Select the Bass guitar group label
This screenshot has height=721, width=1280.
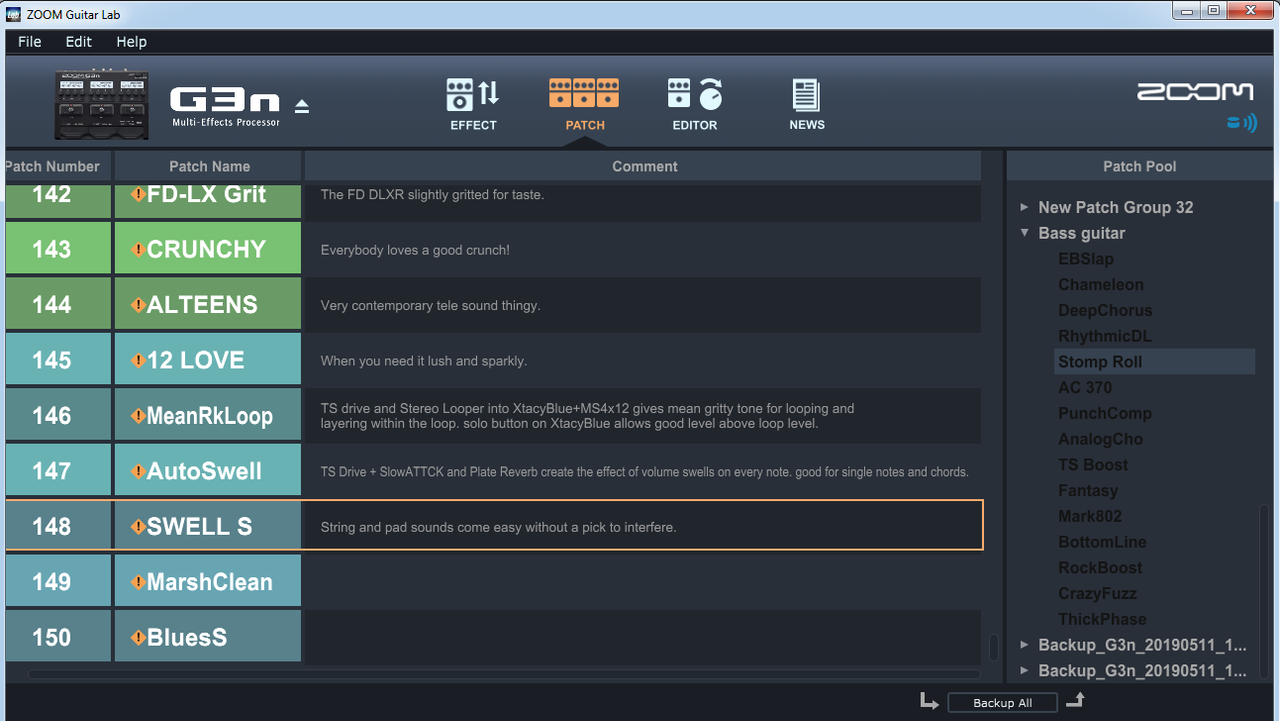1082,233
